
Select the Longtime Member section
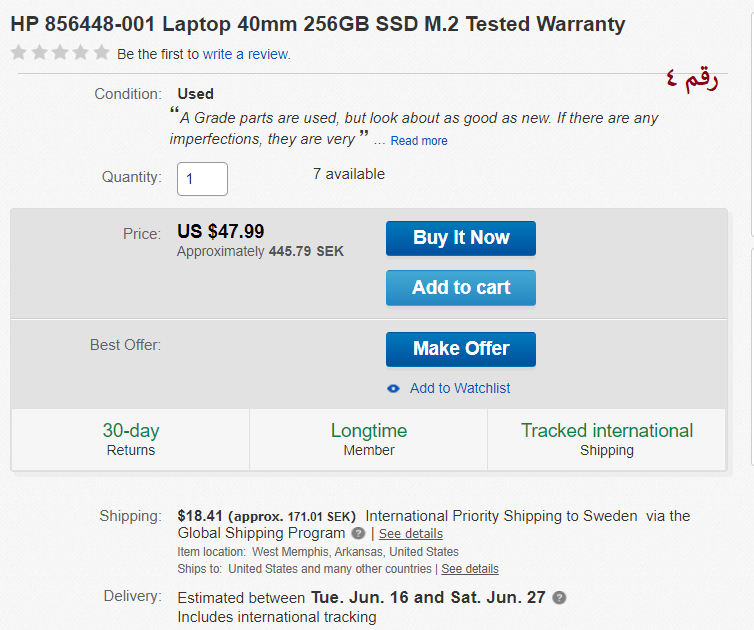(x=369, y=439)
